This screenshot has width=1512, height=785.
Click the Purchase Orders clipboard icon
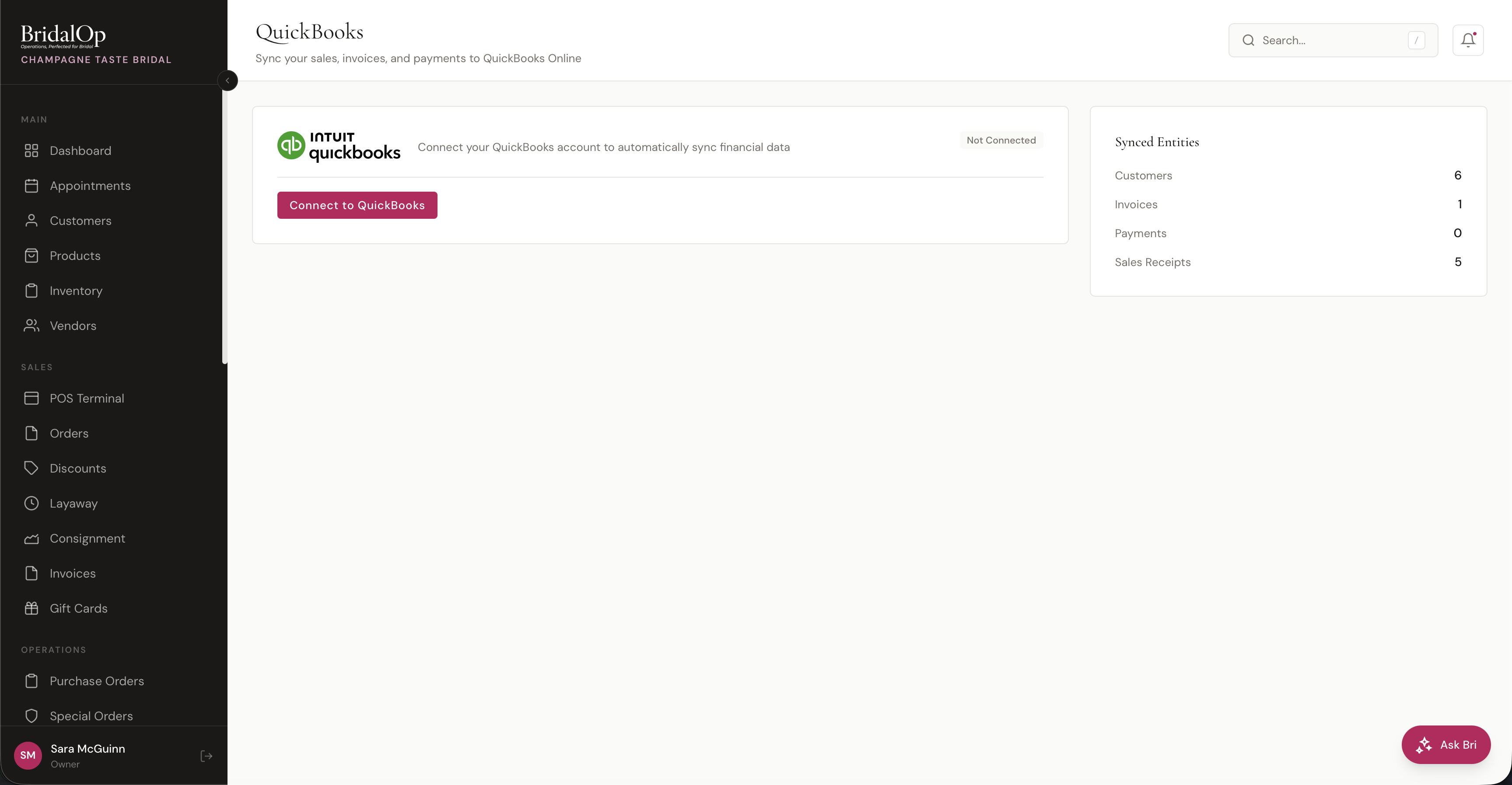point(31,681)
